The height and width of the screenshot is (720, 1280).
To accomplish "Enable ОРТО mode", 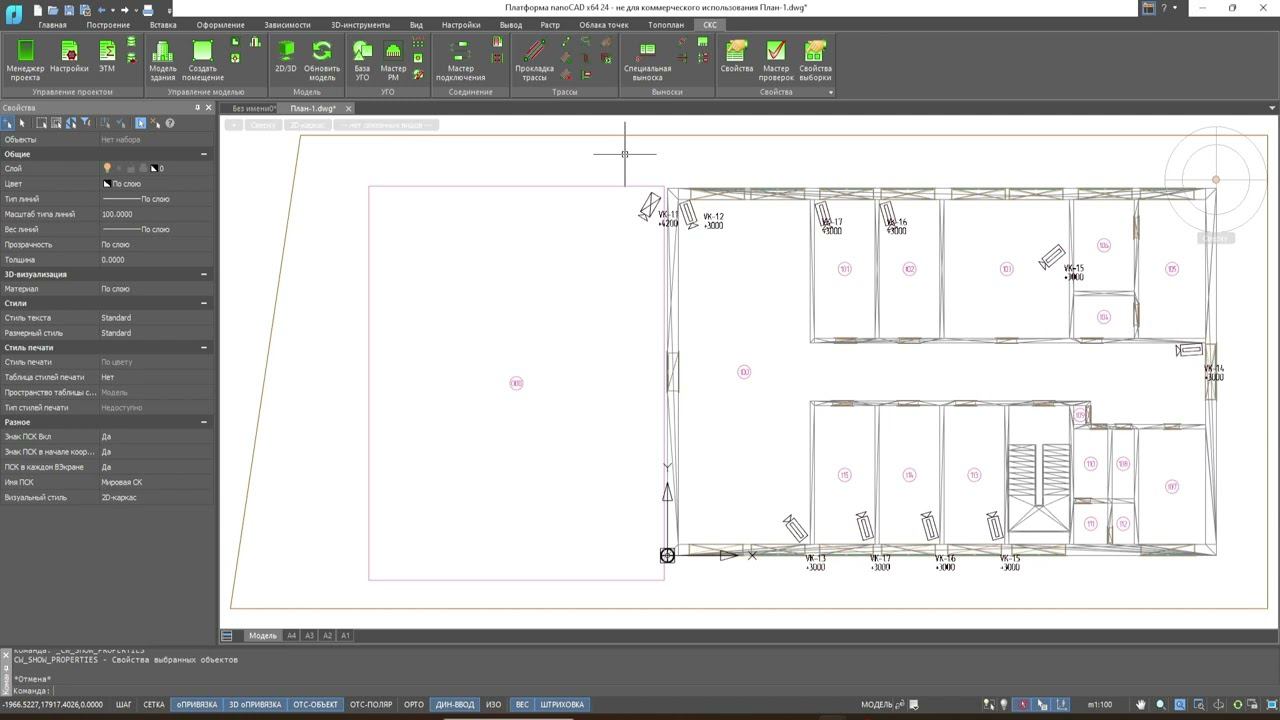I will 414,704.
